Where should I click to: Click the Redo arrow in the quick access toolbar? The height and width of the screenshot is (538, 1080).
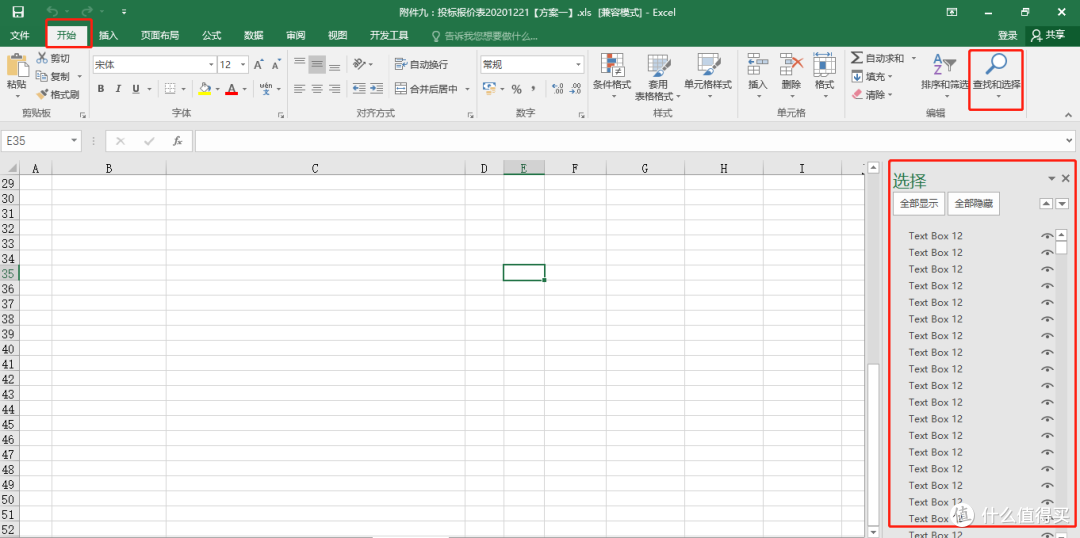click(x=87, y=12)
